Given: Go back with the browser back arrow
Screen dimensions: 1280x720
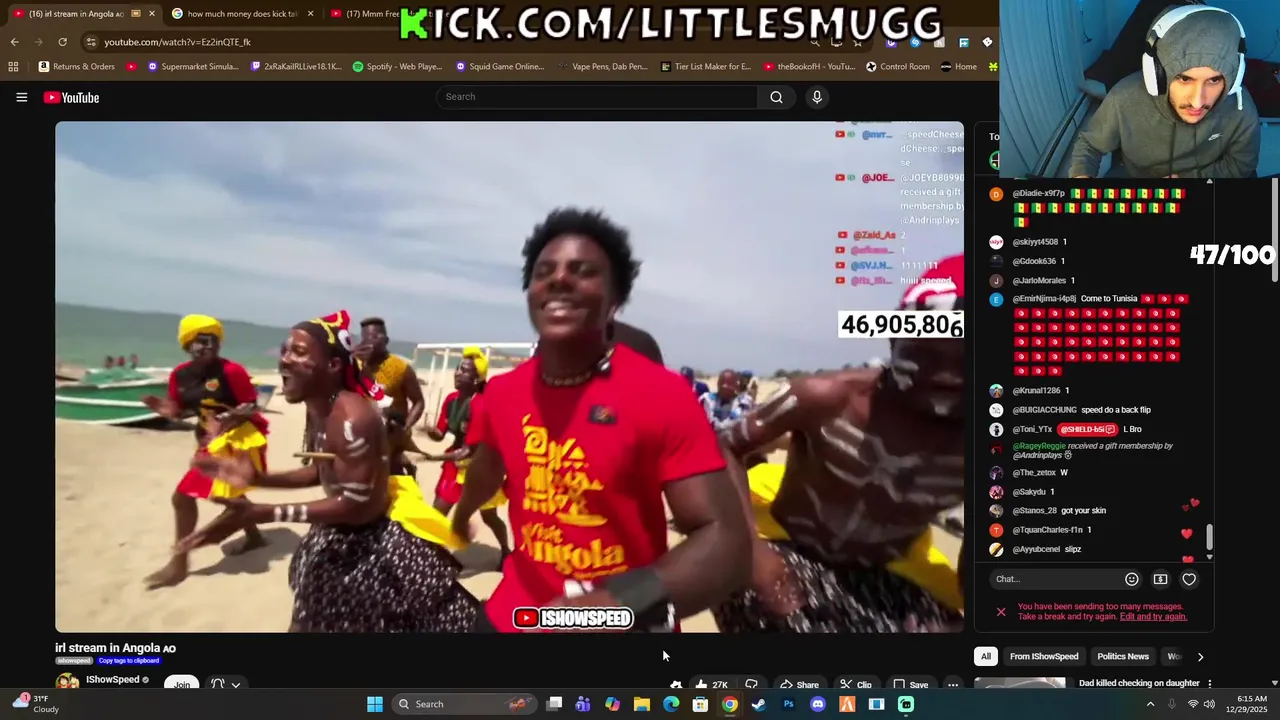Looking at the screenshot, I should coord(14,42).
